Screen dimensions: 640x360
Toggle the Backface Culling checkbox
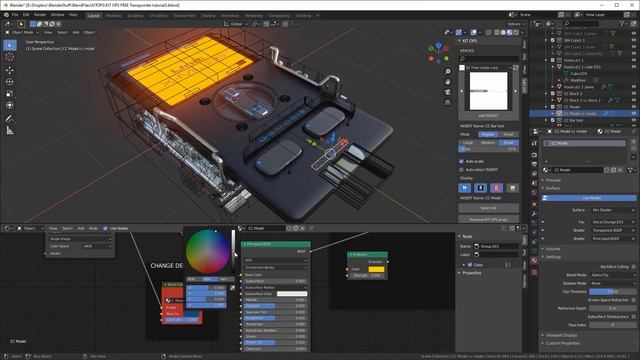634,267
